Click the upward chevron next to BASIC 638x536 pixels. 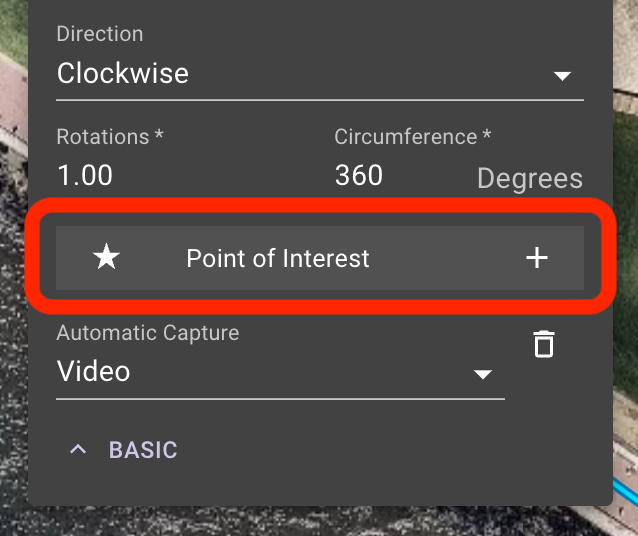78,449
